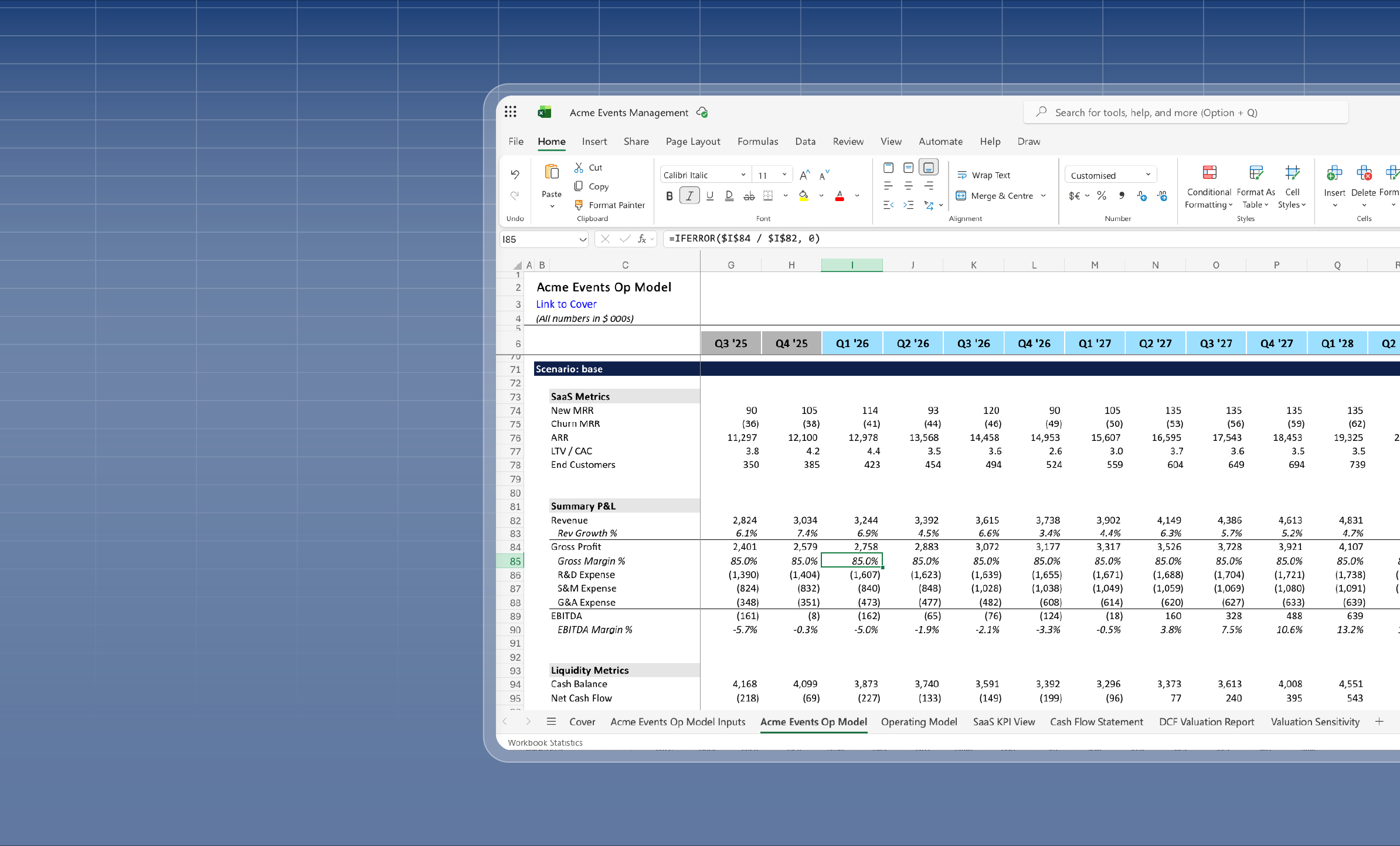The height and width of the screenshot is (846, 1400).
Task: Apply percent style format
Action: pyautogui.click(x=1102, y=196)
